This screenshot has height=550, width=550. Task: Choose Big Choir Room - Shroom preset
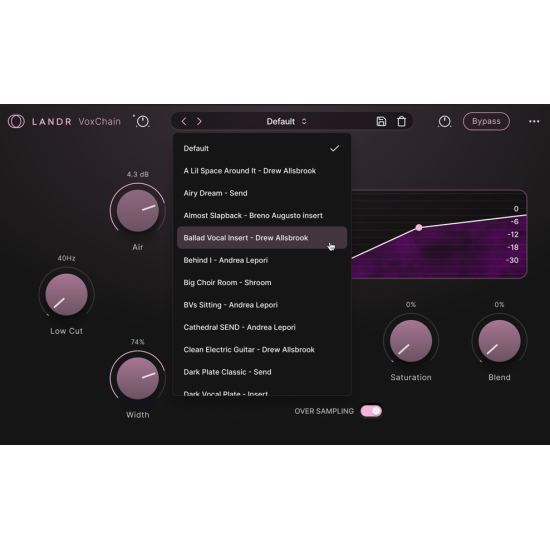point(262,283)
